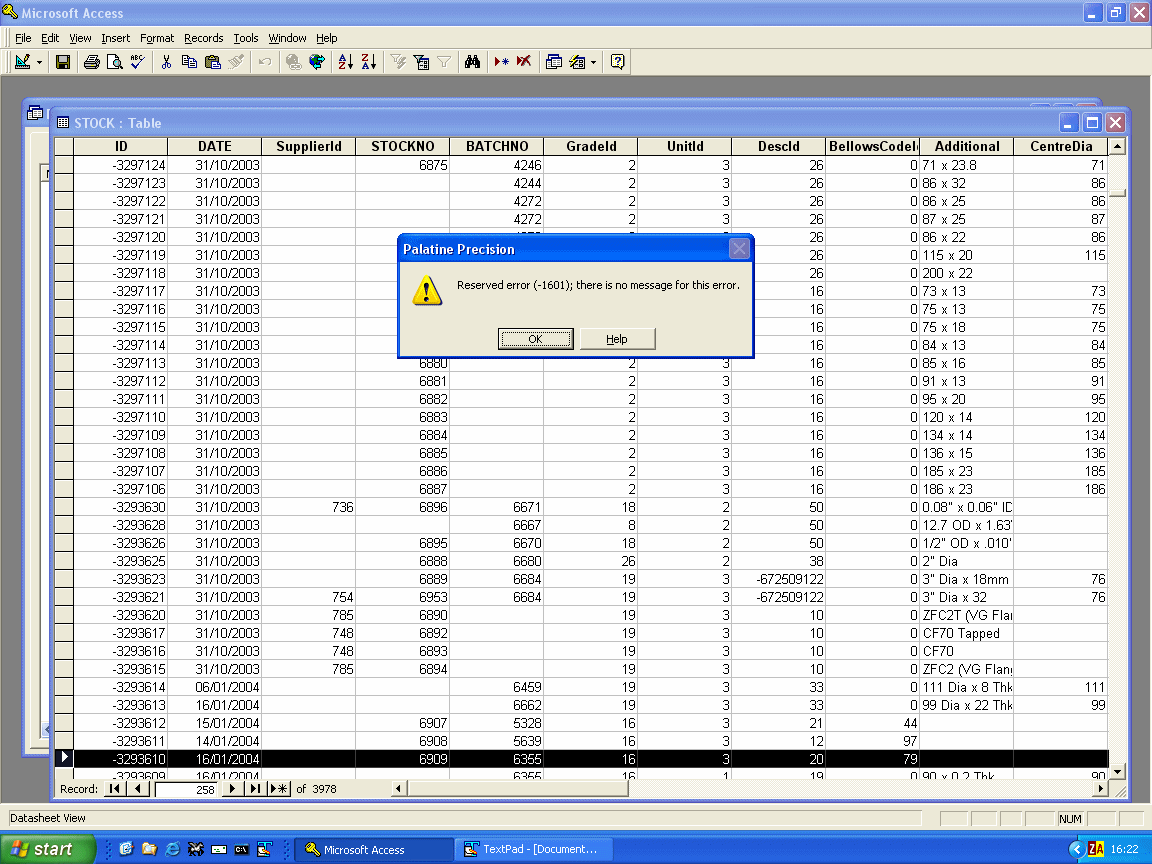Open the Format menu
Viewport: 1152px width, 864px height.
[157, 38]
